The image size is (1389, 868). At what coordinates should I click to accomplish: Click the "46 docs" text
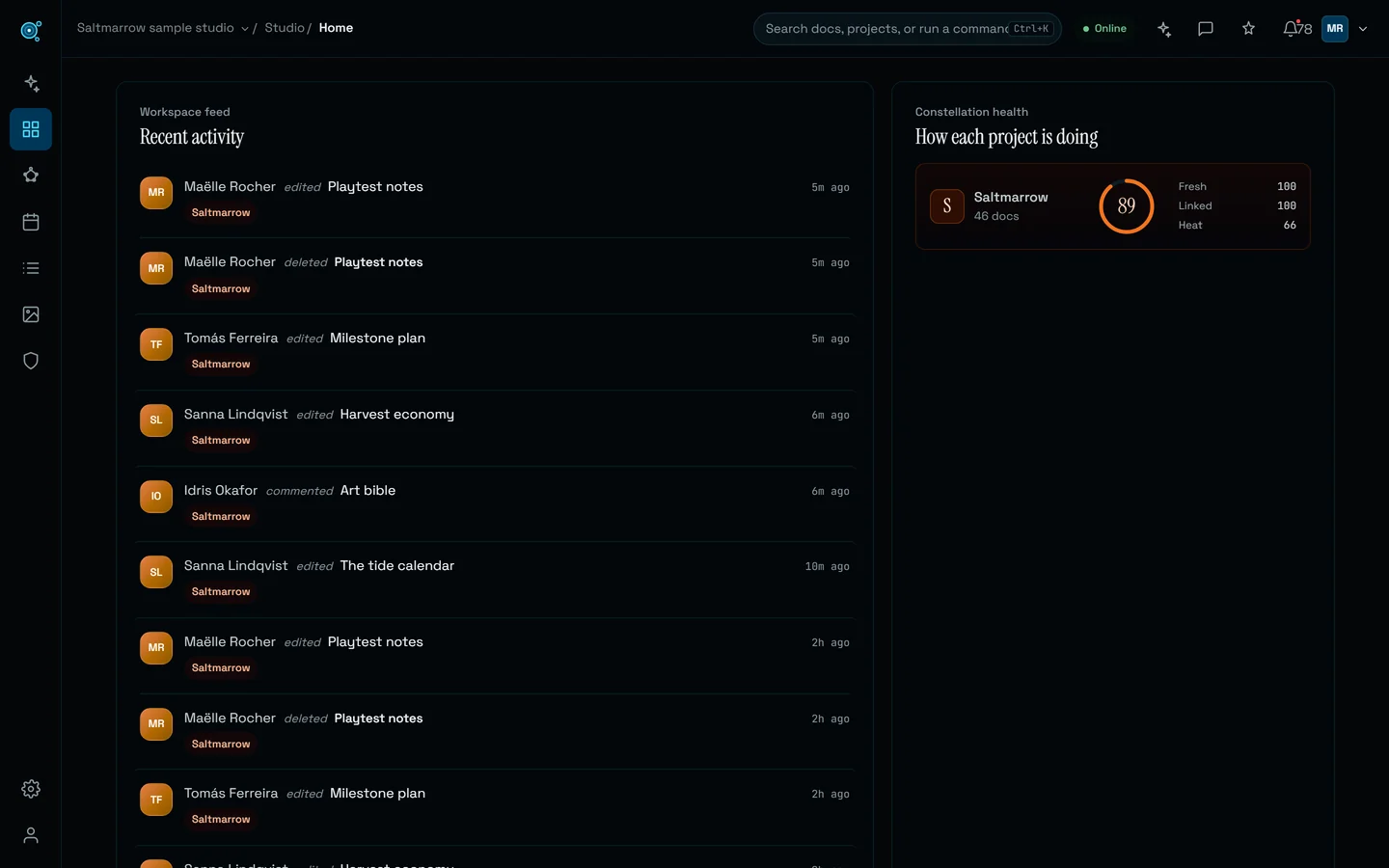pyautogui.click(x=996, y=217)
